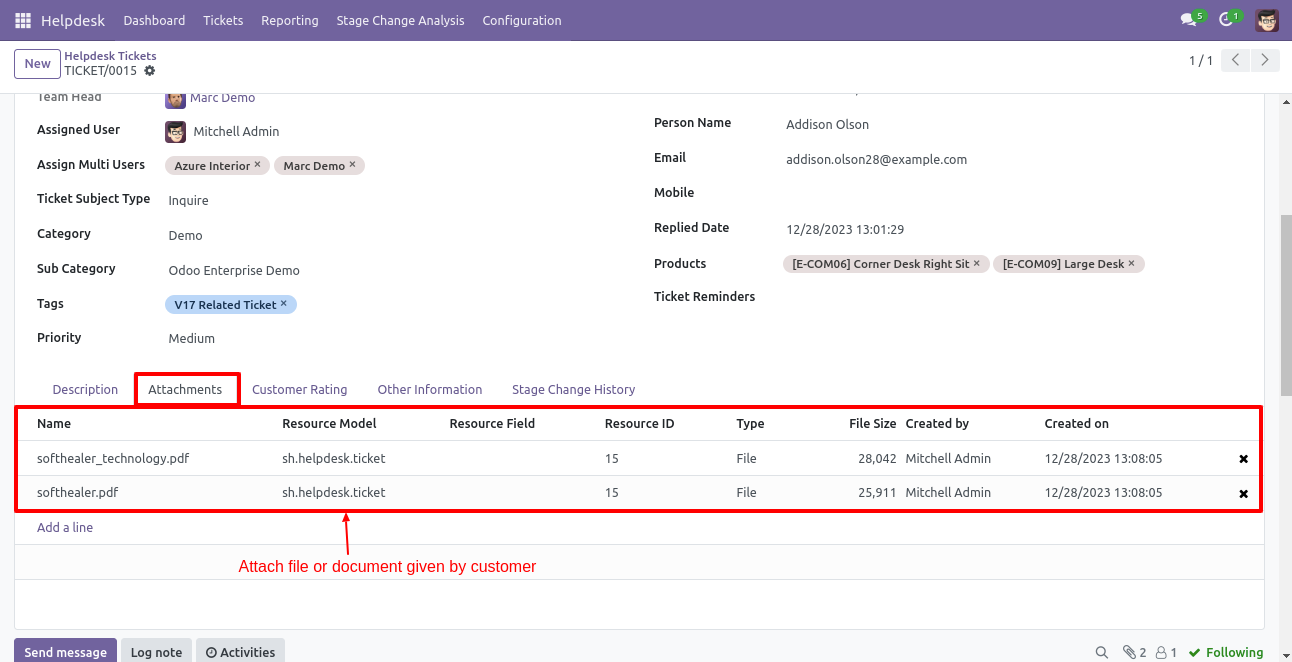
Task: Sort by Resource Field column header
Action: 492,423
